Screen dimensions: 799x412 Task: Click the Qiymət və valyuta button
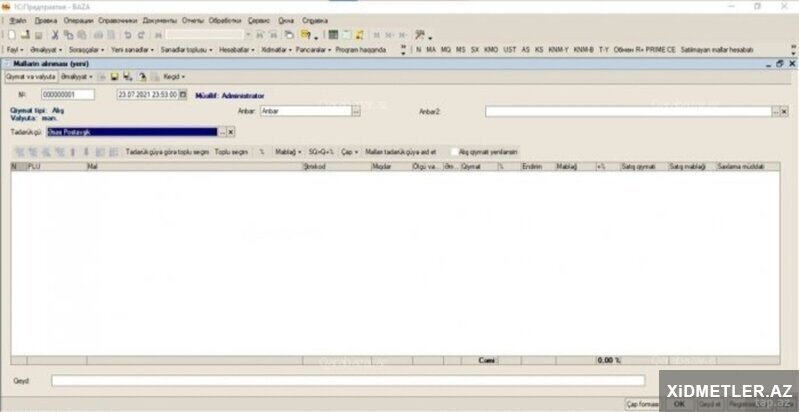pos(29,76)
